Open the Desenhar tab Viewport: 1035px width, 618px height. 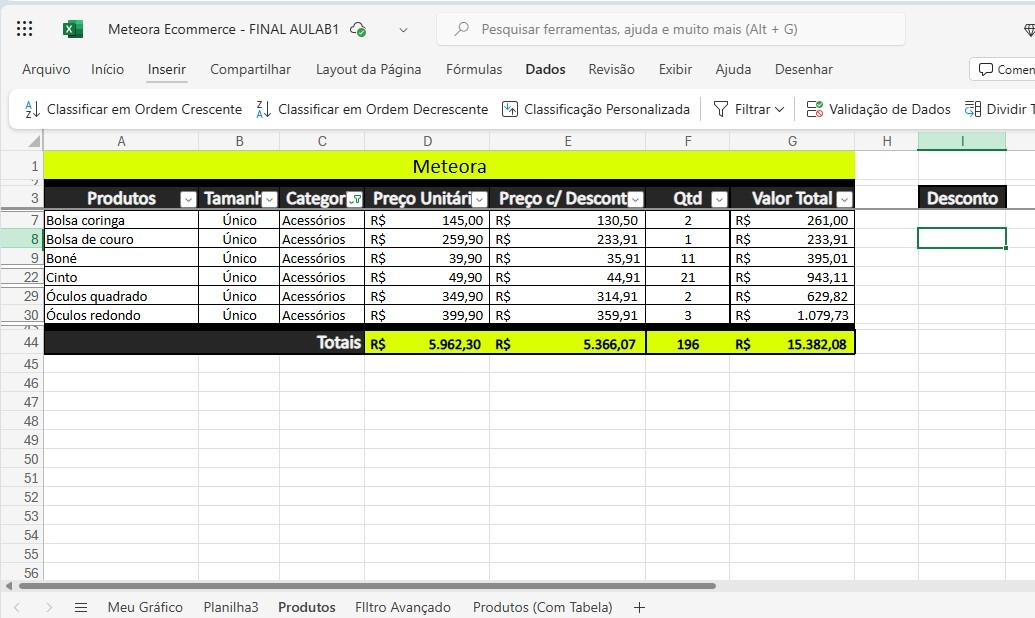point(803,69)
